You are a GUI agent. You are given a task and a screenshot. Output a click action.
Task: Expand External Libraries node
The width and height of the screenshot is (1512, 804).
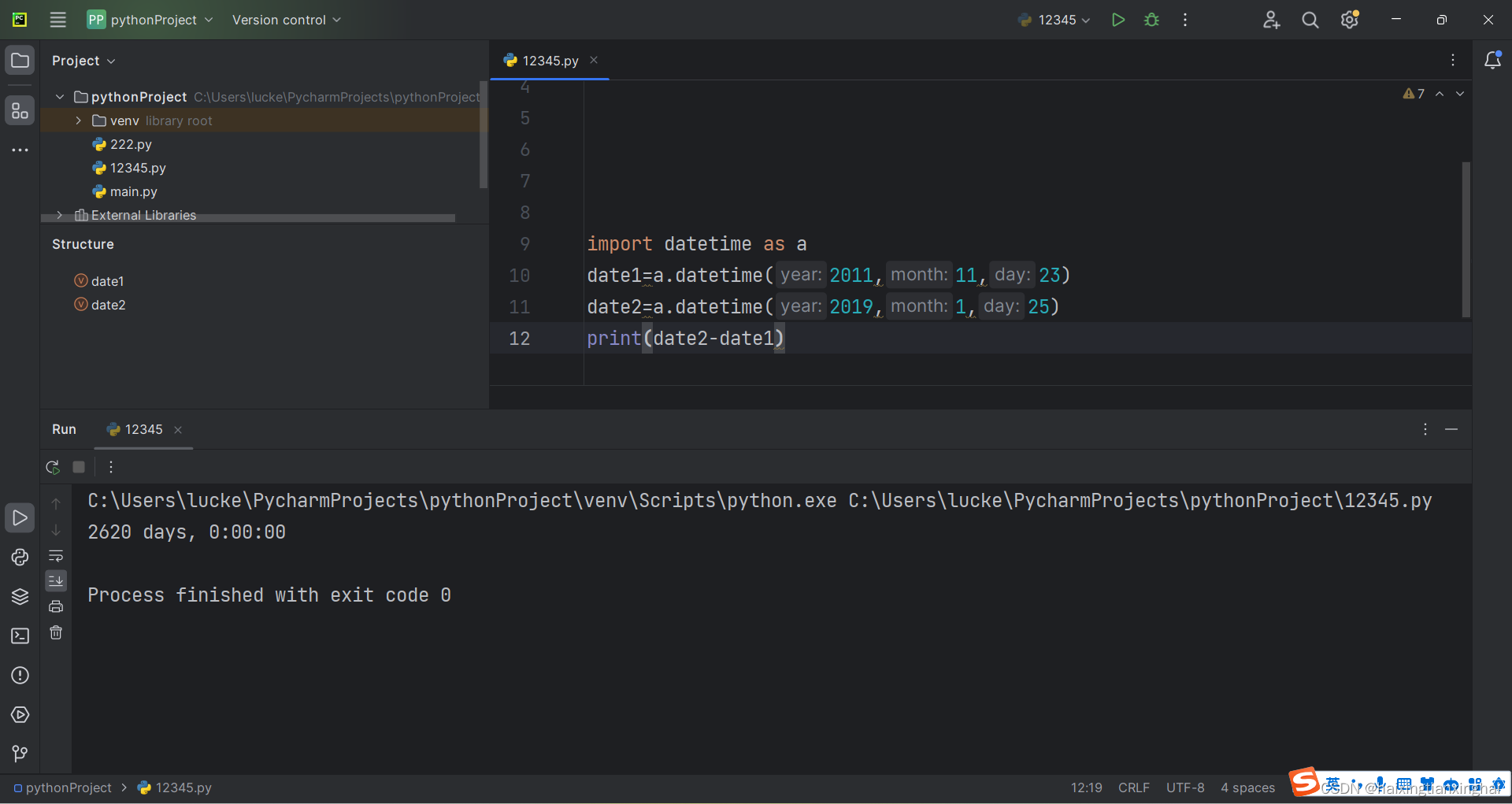click(x=60, y=215)
